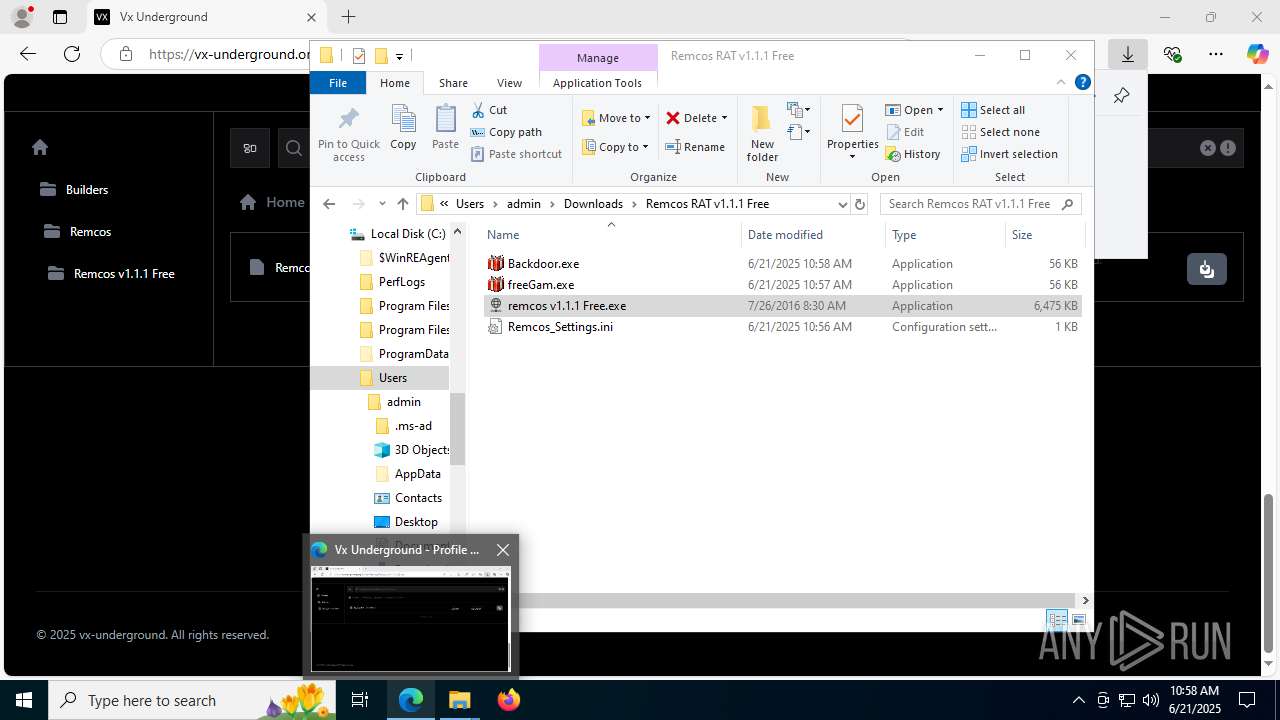Rename the selected file
Viewport: 1280px width, 720px height.
coord(696,147)
